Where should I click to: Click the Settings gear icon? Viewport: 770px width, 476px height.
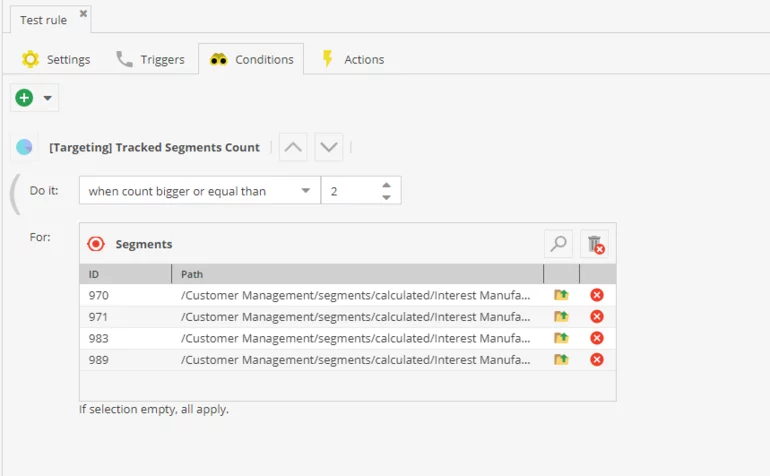pyautogui.click(x=30, y=59)
